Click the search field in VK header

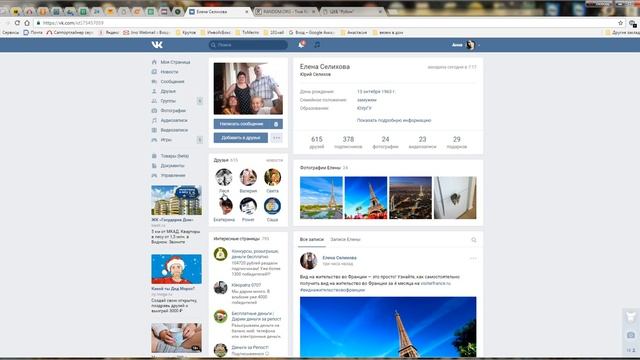click(x=248, y=45)
